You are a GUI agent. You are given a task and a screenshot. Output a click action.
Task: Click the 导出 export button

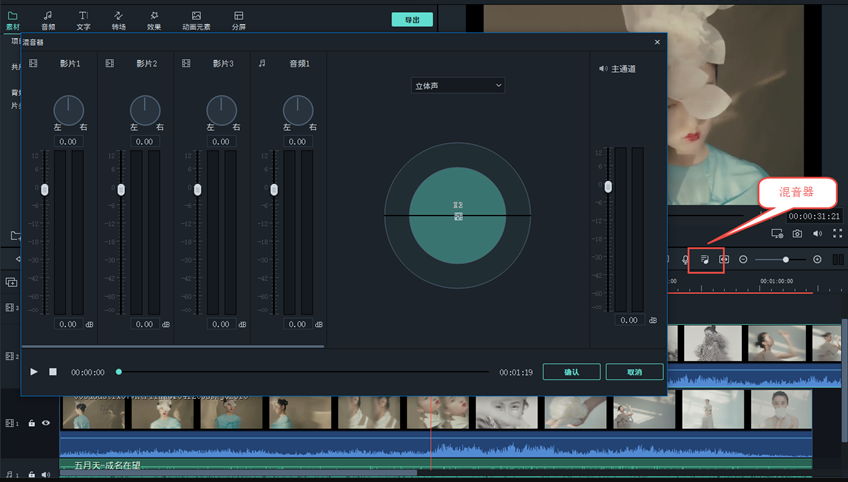412,19
